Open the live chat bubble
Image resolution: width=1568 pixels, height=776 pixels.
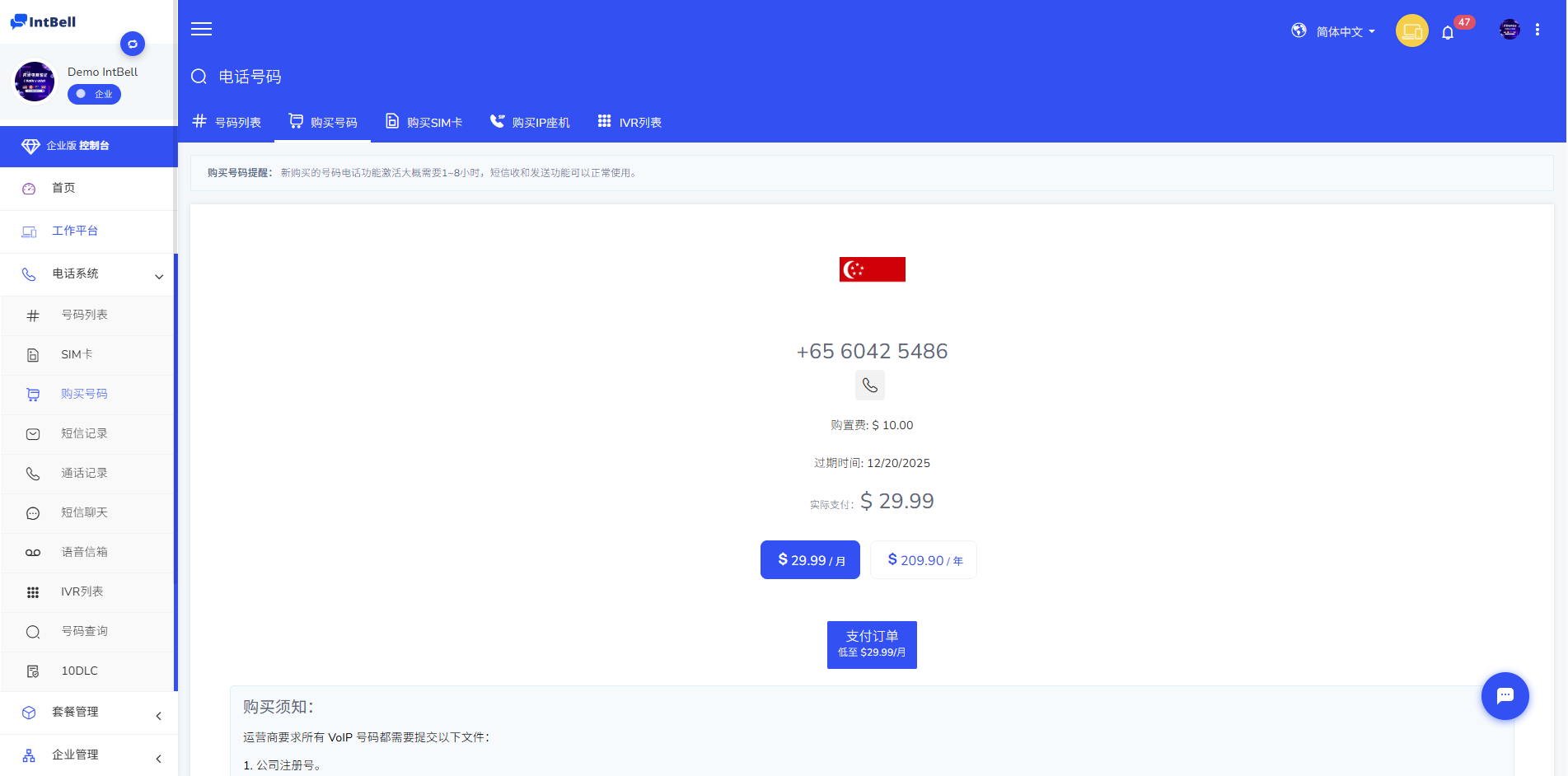[x=1505, y=696]
